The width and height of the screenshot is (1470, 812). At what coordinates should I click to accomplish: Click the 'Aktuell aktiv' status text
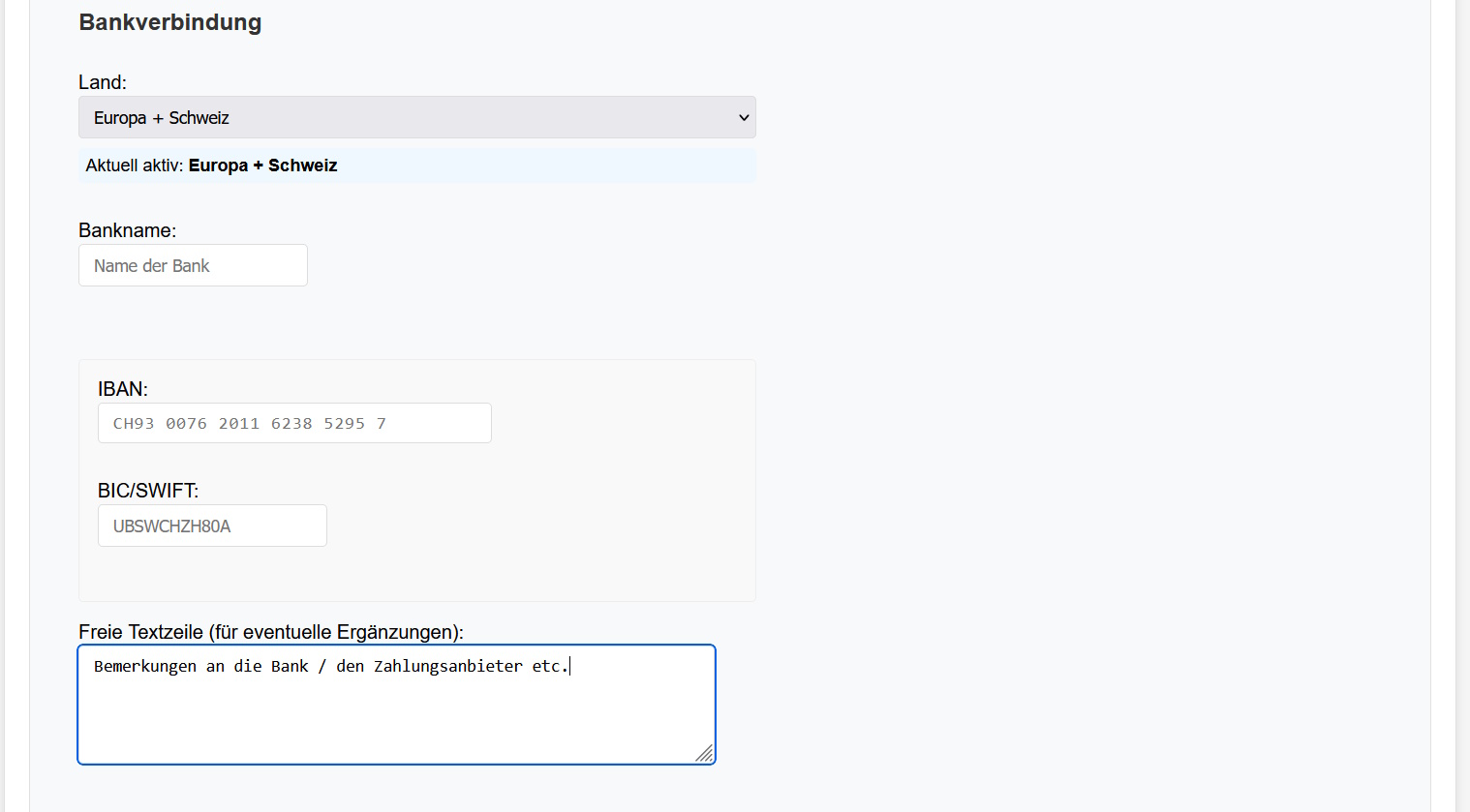click(134, 166)
